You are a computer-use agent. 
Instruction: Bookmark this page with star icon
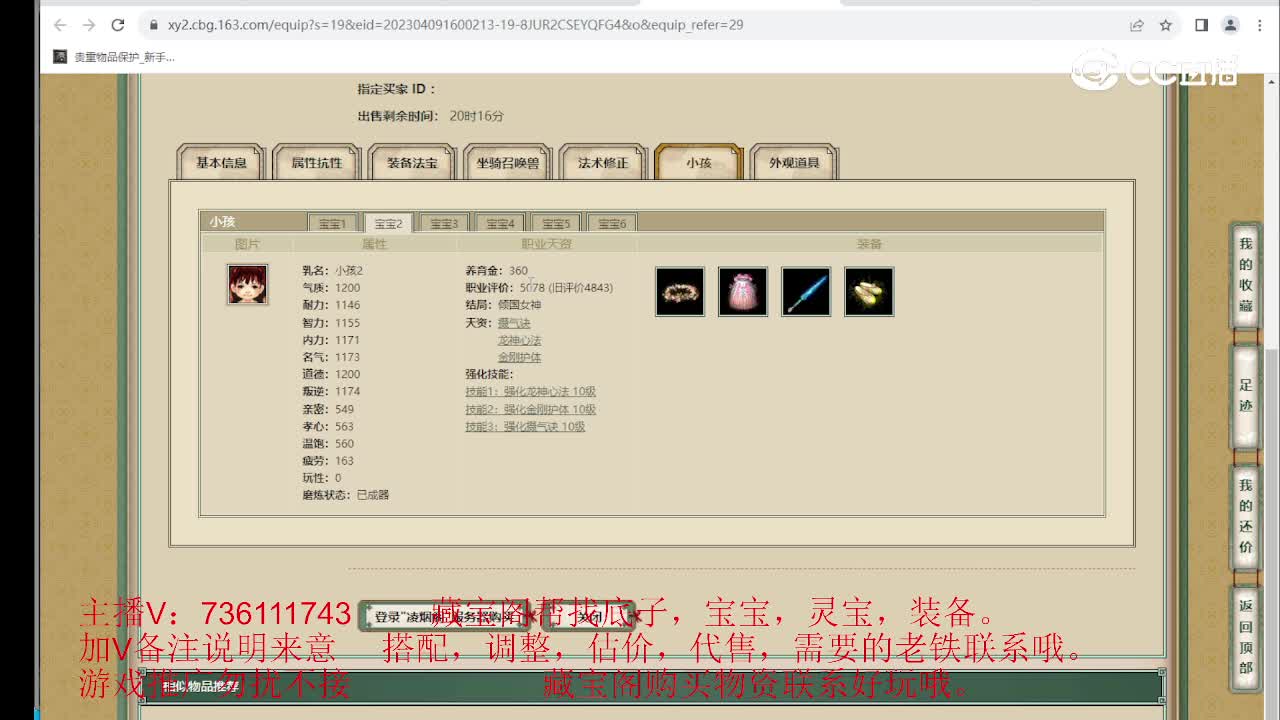(1165, 25)
